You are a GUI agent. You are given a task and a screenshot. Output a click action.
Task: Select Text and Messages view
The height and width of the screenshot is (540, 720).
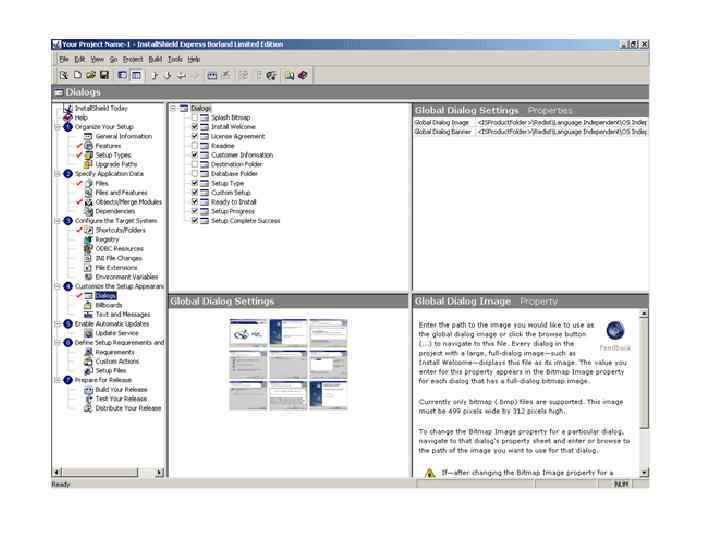coord(123,315)
